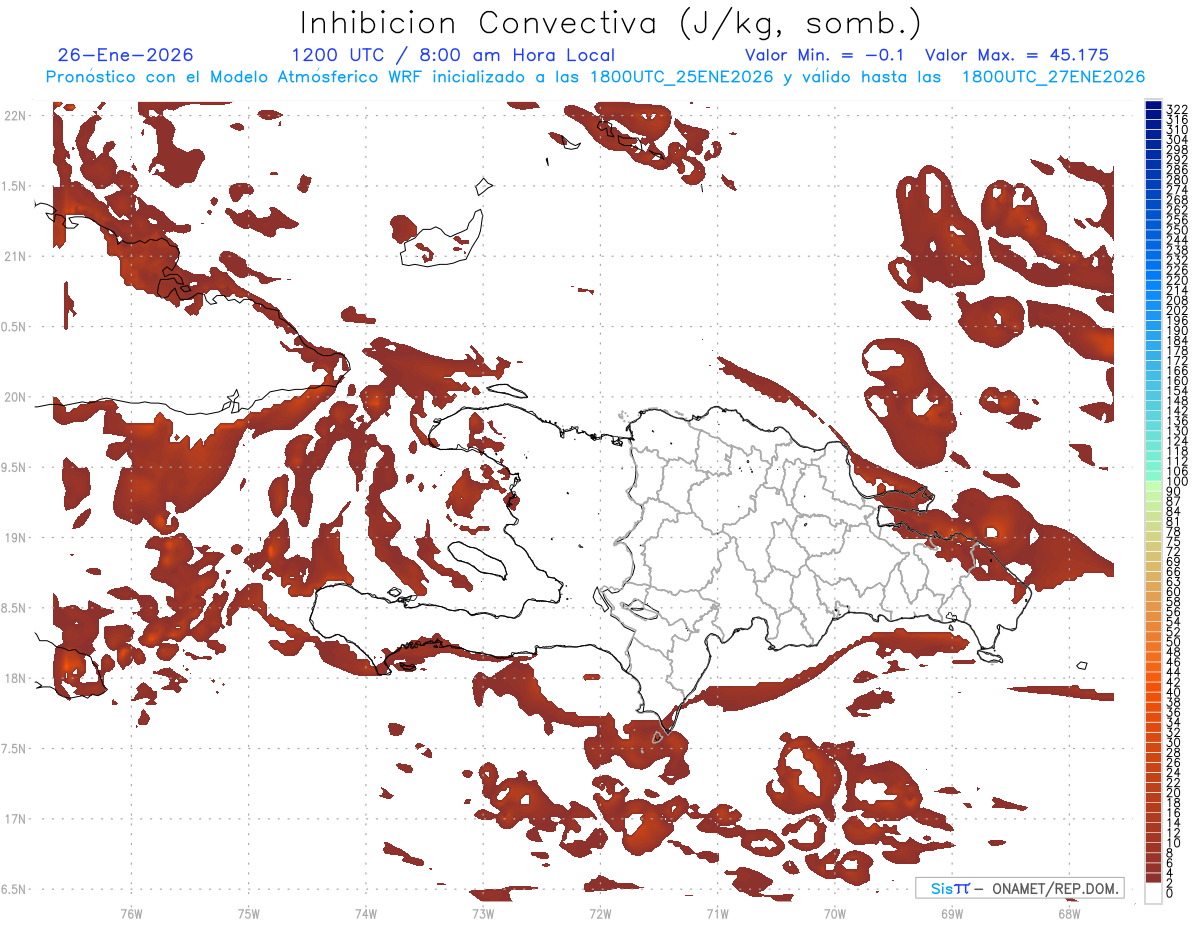This screenshot has height=927, width=1200.
Task: Select the "21N" latitude label
Action: point(14,257)
